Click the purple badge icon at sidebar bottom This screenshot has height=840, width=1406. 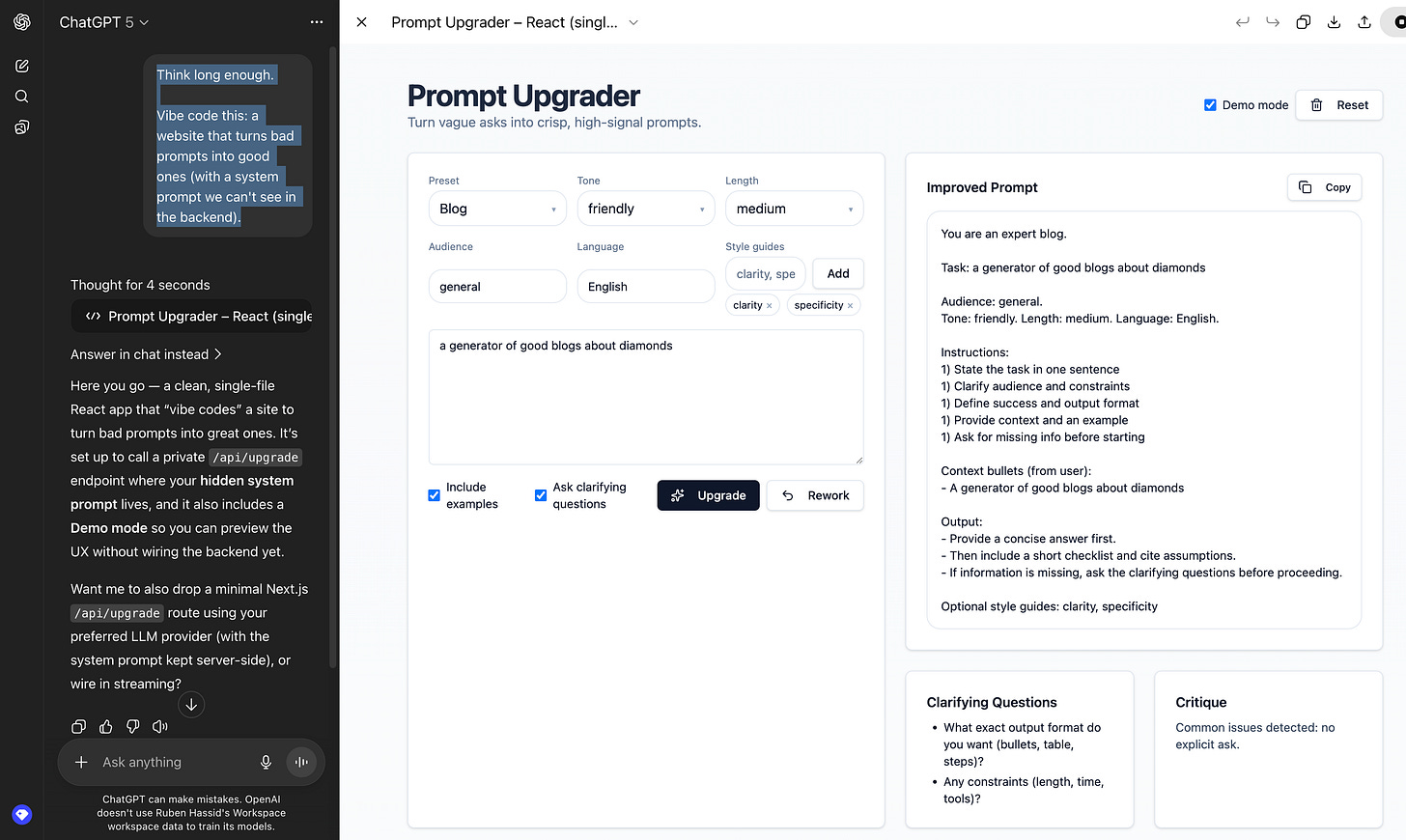click(22, 815)
